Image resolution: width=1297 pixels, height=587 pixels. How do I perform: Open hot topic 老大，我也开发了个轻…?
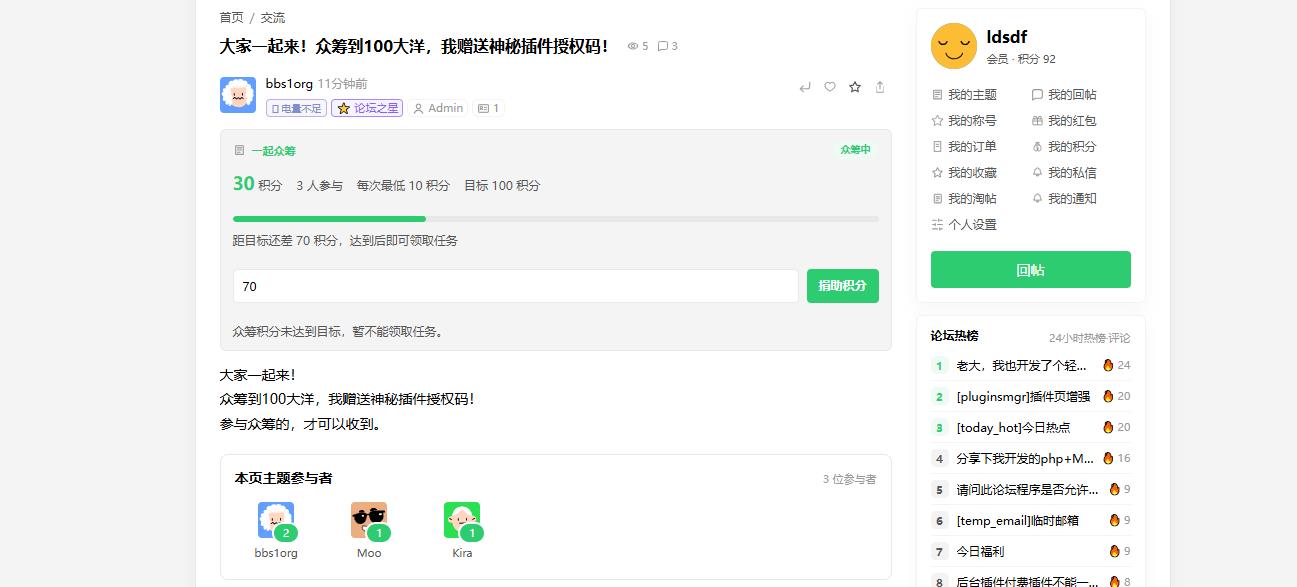point(1021,366)
